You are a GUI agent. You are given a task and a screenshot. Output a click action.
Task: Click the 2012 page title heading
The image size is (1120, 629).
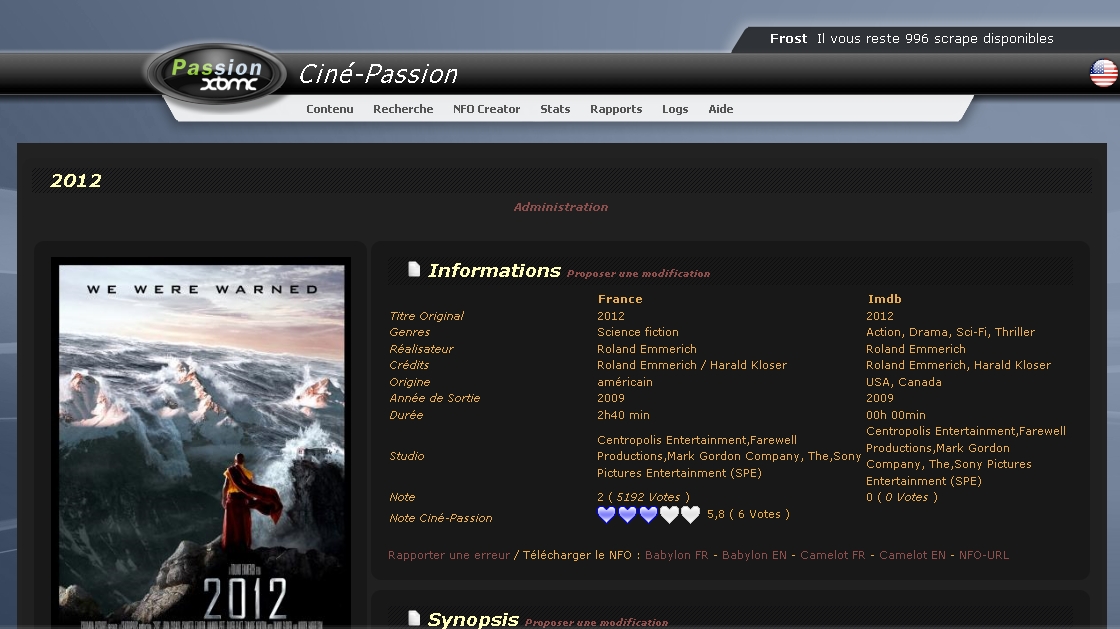[x=76, y=181]
